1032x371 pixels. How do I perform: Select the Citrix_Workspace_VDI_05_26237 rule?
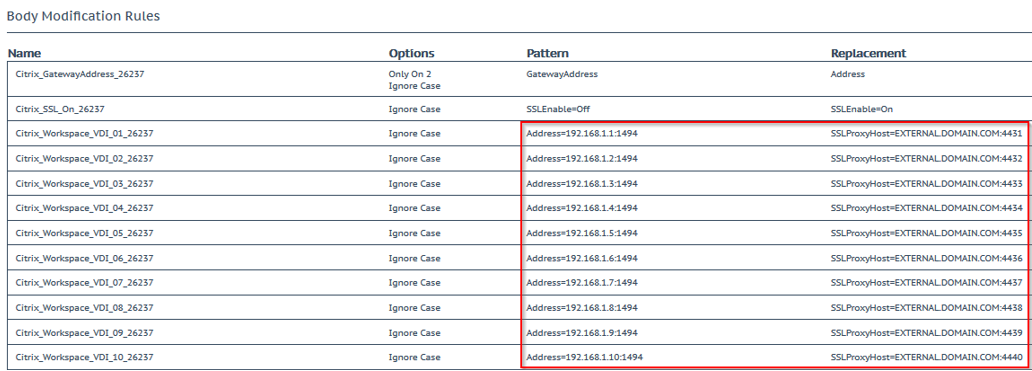point(84,233)
